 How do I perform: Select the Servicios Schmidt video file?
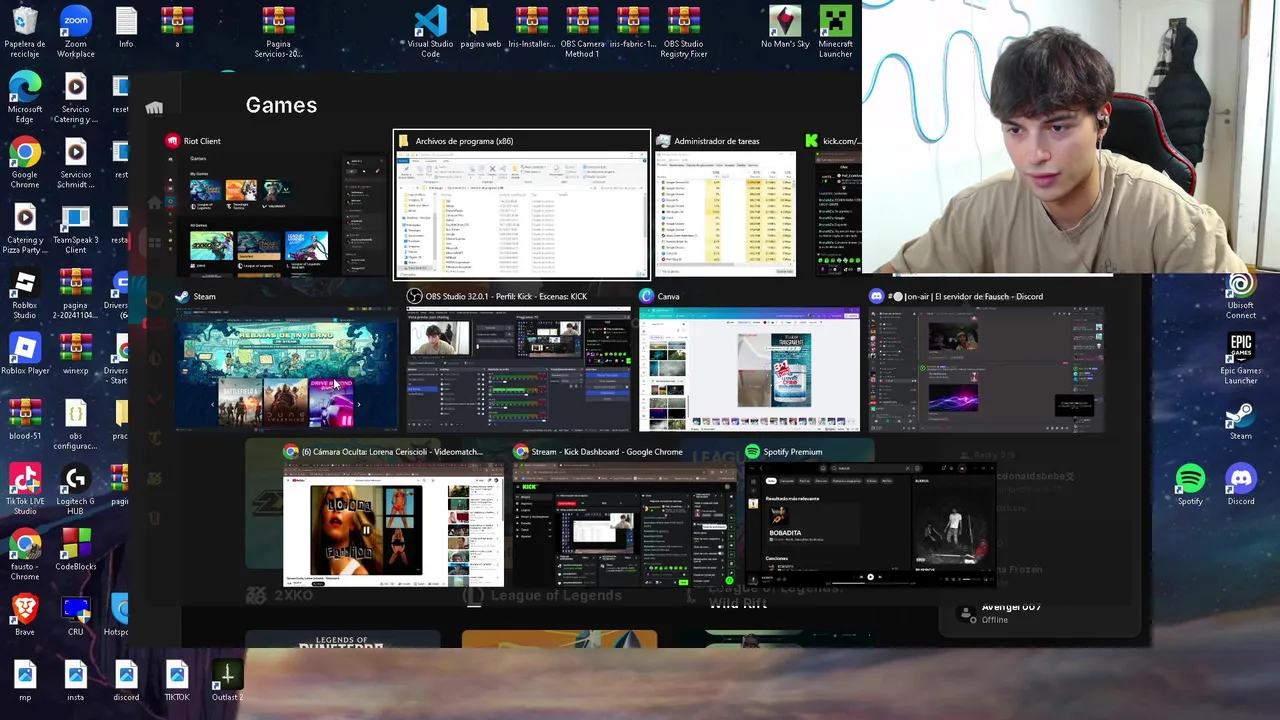75,162
